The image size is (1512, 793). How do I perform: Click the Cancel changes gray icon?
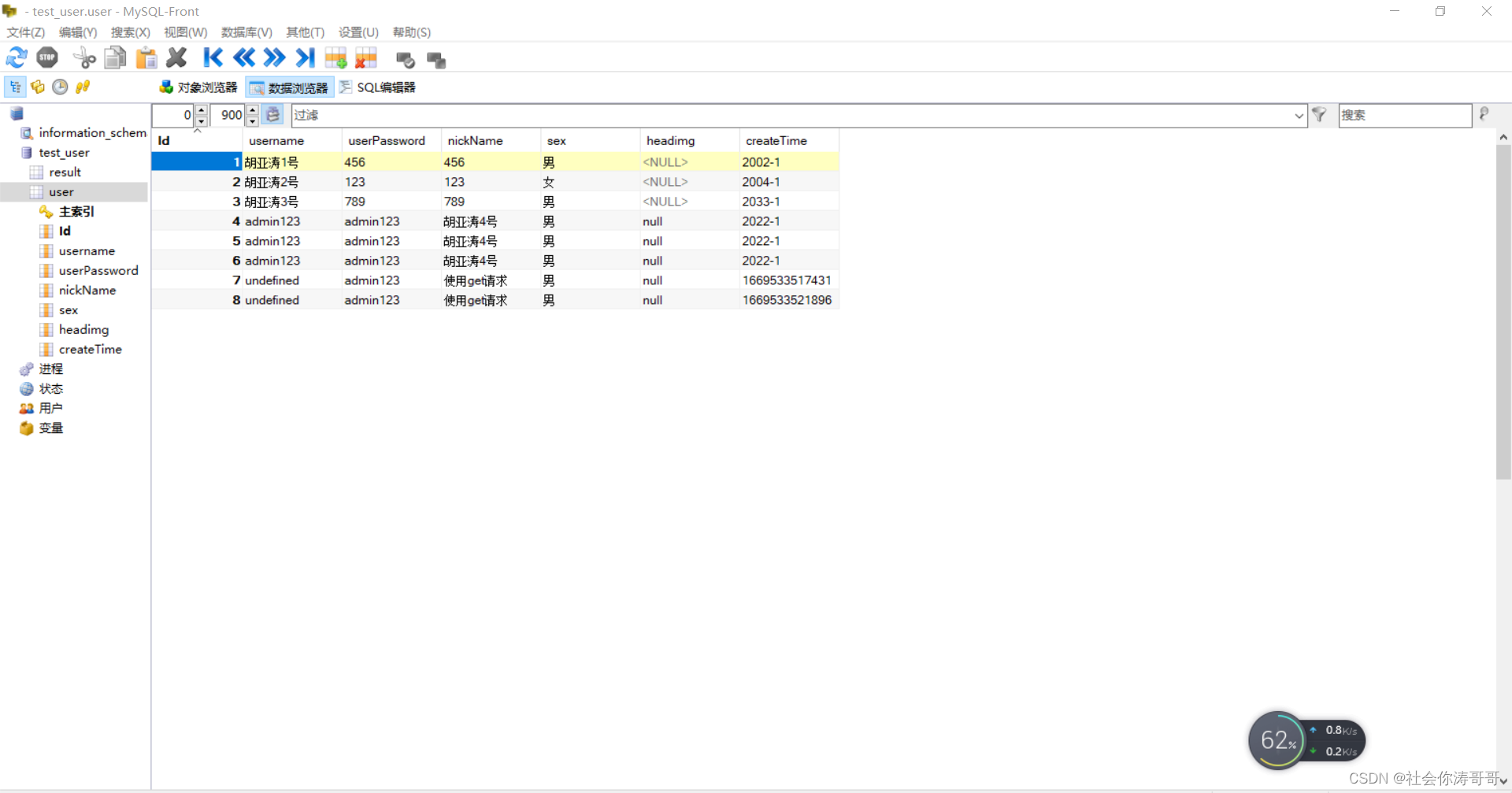click(x=436, y=60)
